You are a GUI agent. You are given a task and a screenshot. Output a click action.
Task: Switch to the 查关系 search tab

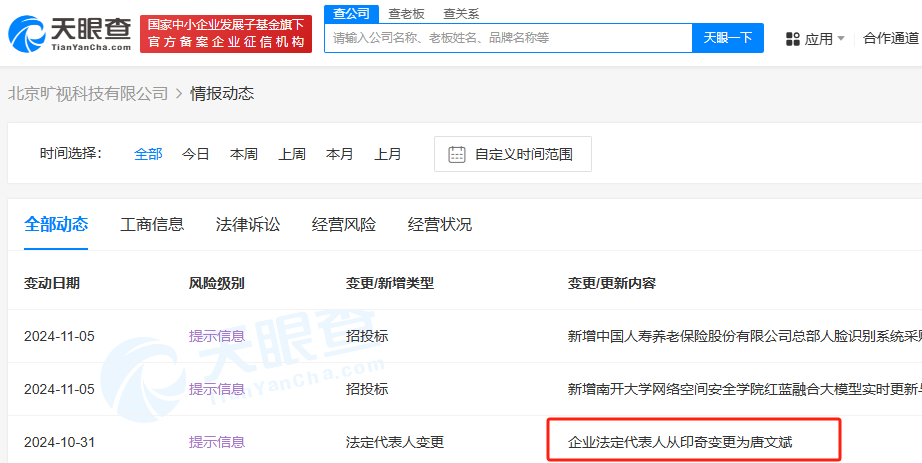point(461,14)
